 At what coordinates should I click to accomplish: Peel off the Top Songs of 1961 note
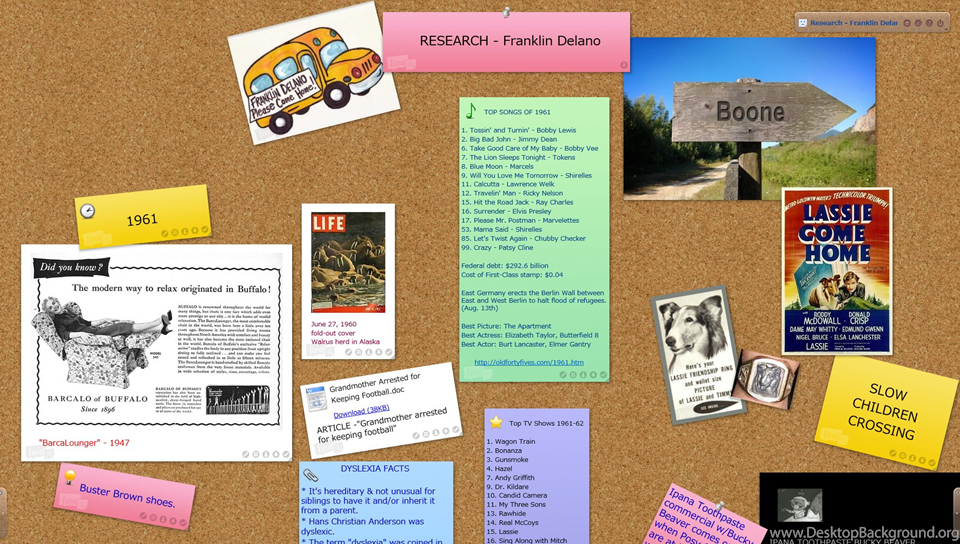click(x=603, y=374)
